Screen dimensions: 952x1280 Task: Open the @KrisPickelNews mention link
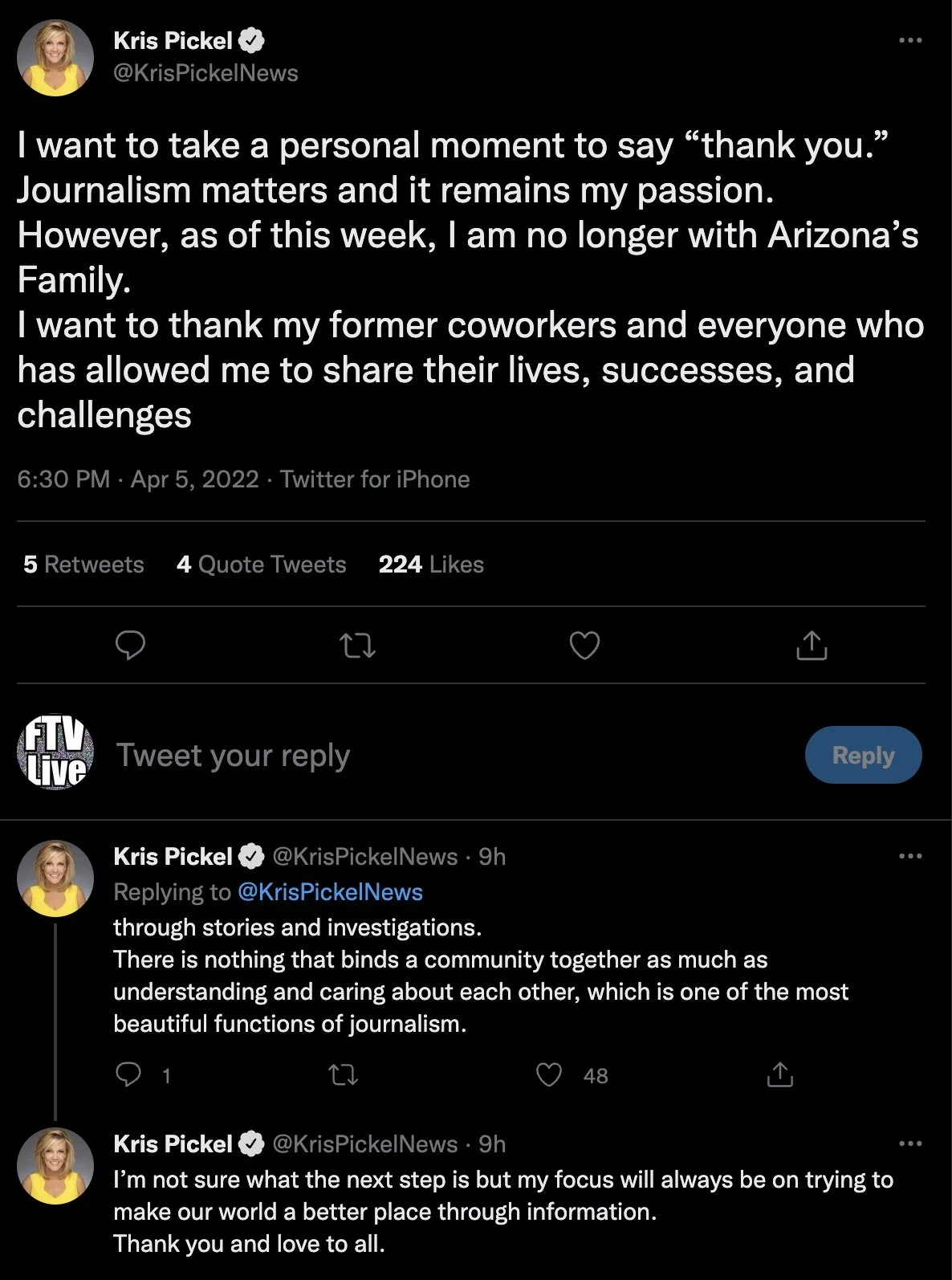click(330, 892)
